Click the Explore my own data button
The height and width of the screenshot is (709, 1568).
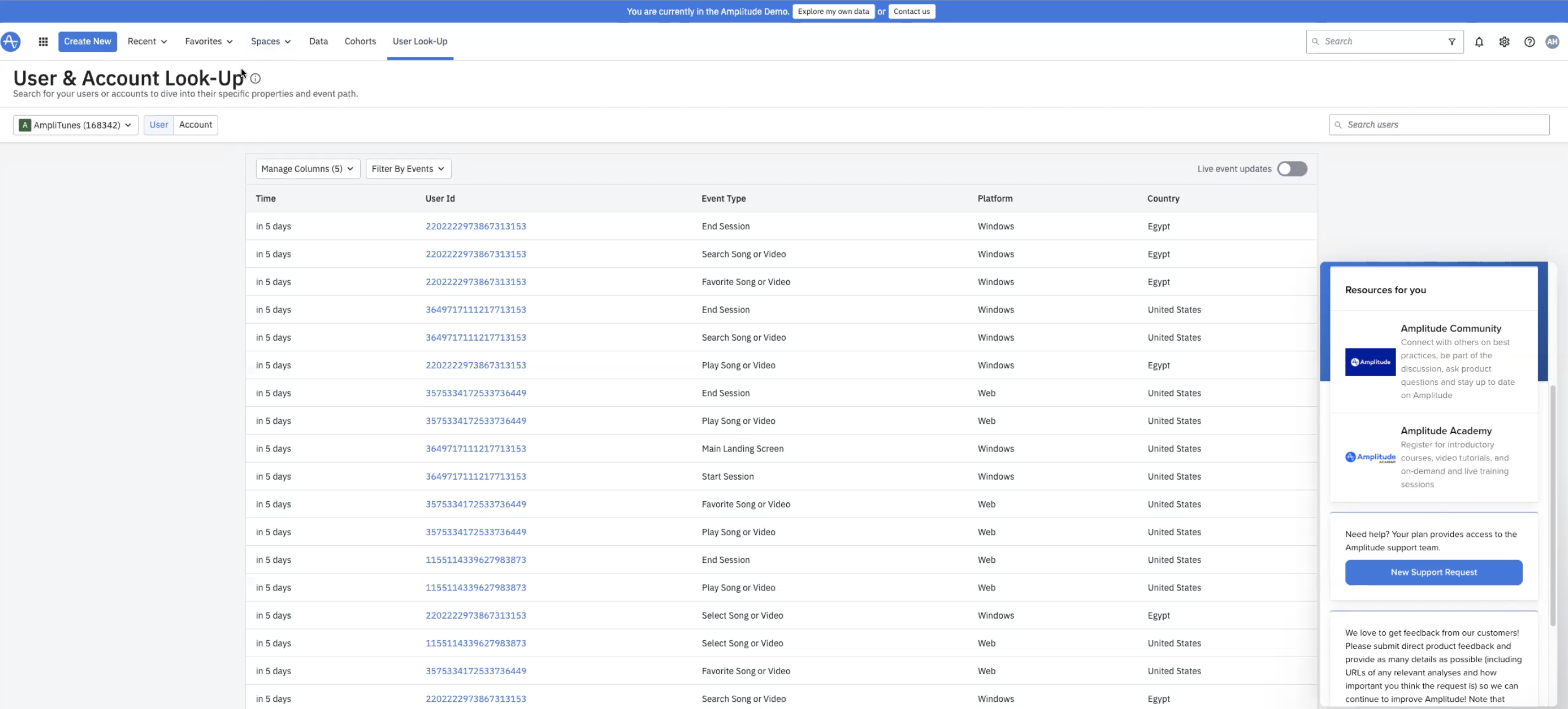(832, 11)
